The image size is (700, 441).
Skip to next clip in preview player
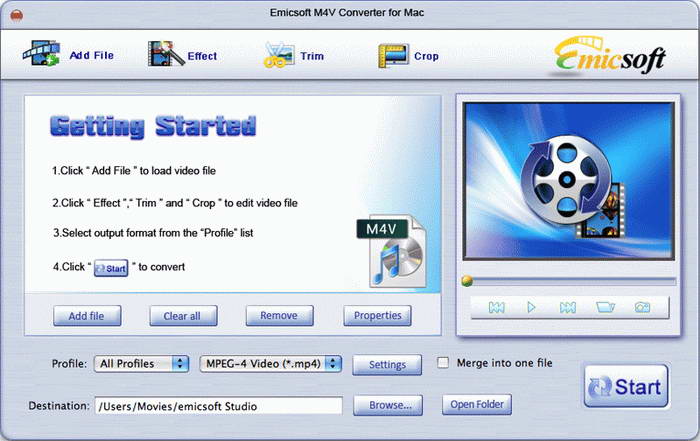567,307
